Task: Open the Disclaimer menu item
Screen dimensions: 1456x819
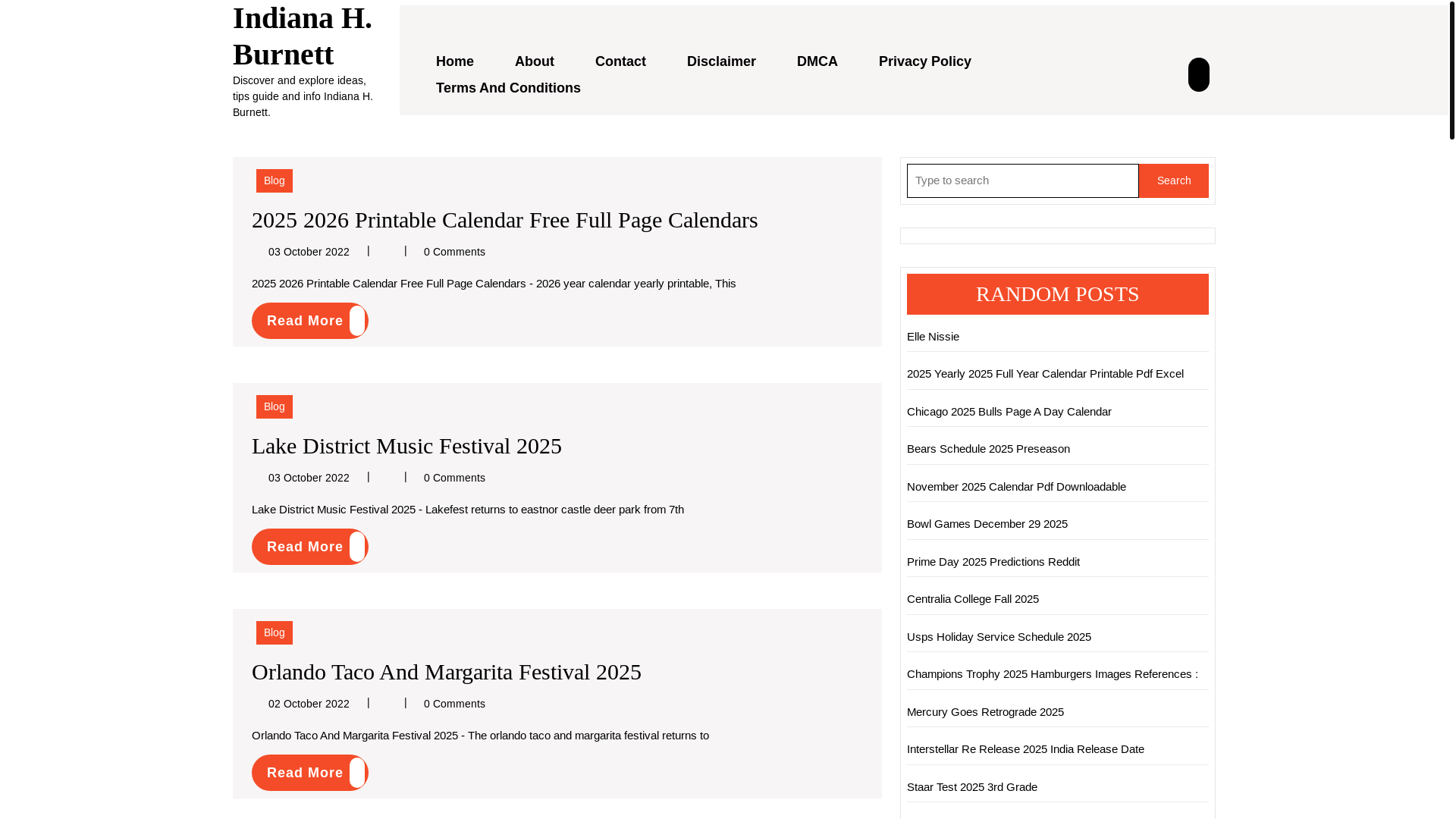Action: pyautogui.click(x=721, y=61)
